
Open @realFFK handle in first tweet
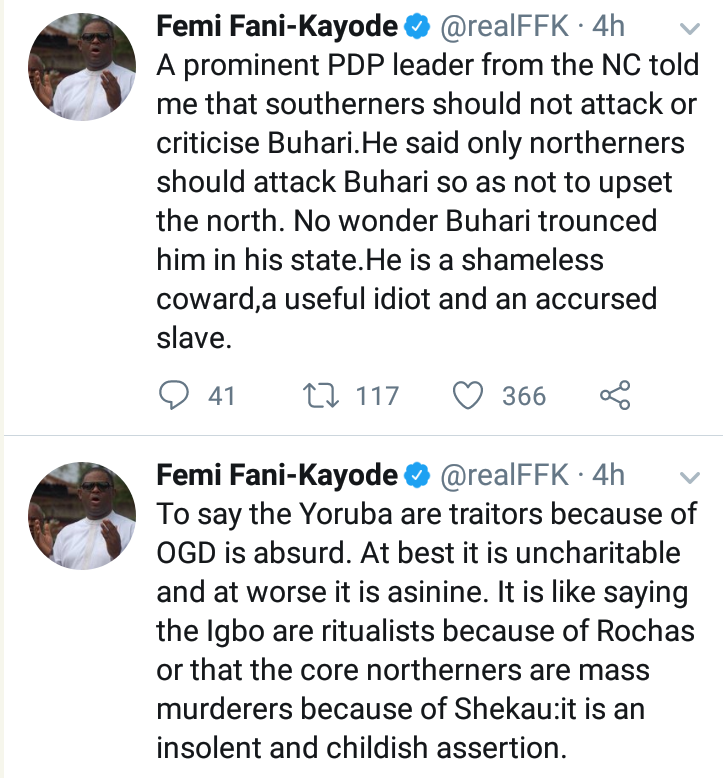coord(503,27)
